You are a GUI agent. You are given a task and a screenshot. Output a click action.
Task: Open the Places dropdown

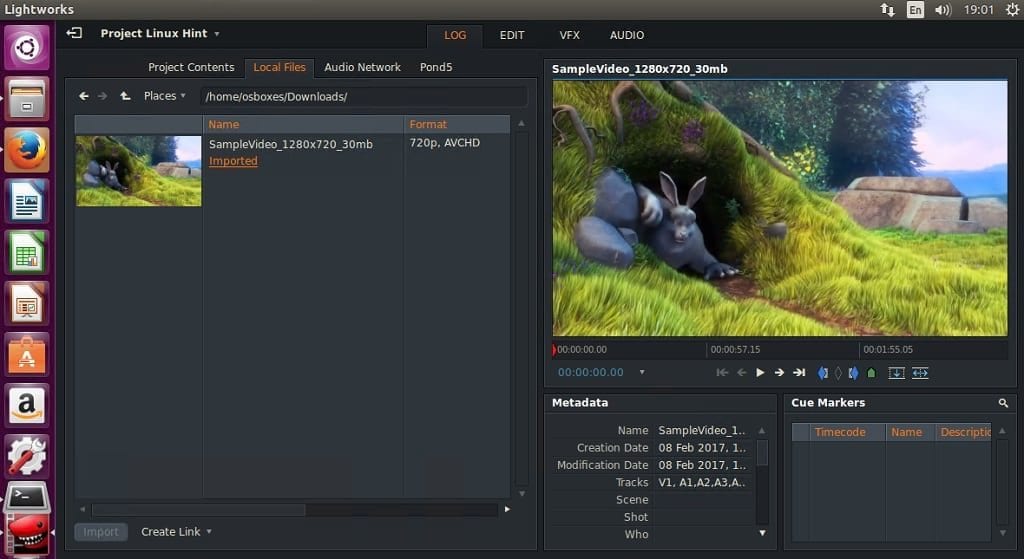tap(165, 96)
